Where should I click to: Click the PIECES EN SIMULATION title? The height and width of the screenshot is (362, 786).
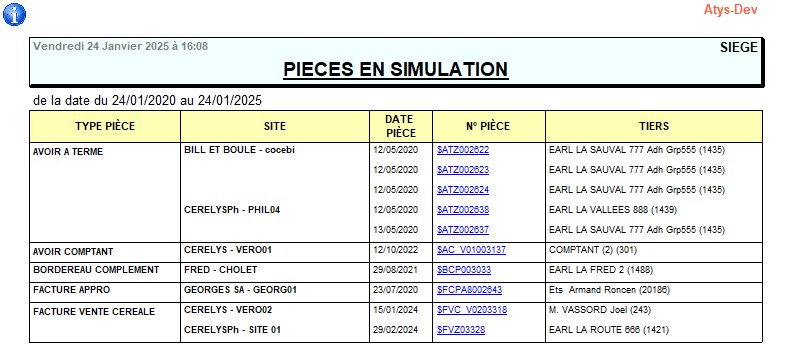tap(396, 69)
